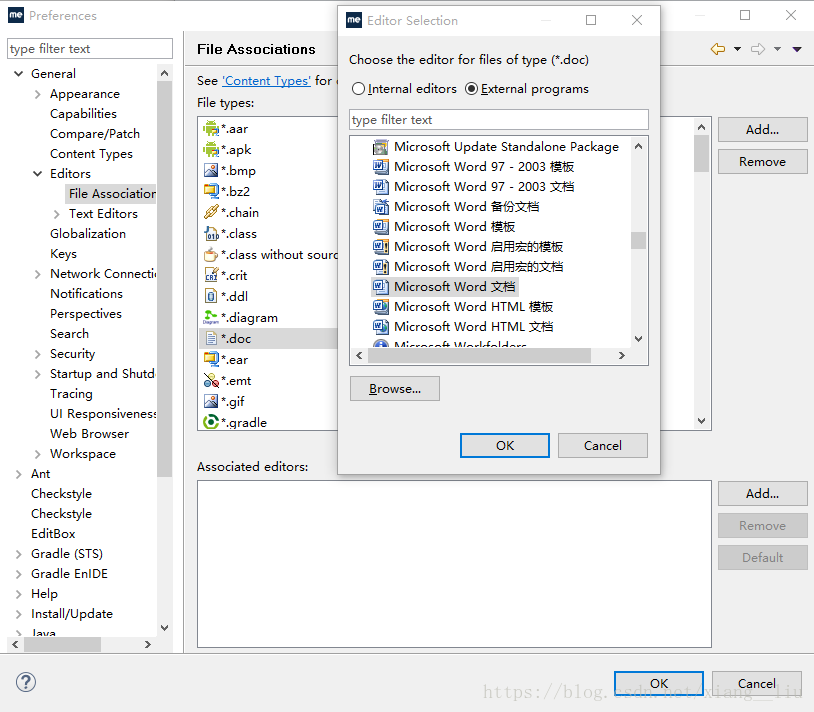814x712 pixels.
Task: Open the Preferences help question mark
Action: tap(25, 682)
